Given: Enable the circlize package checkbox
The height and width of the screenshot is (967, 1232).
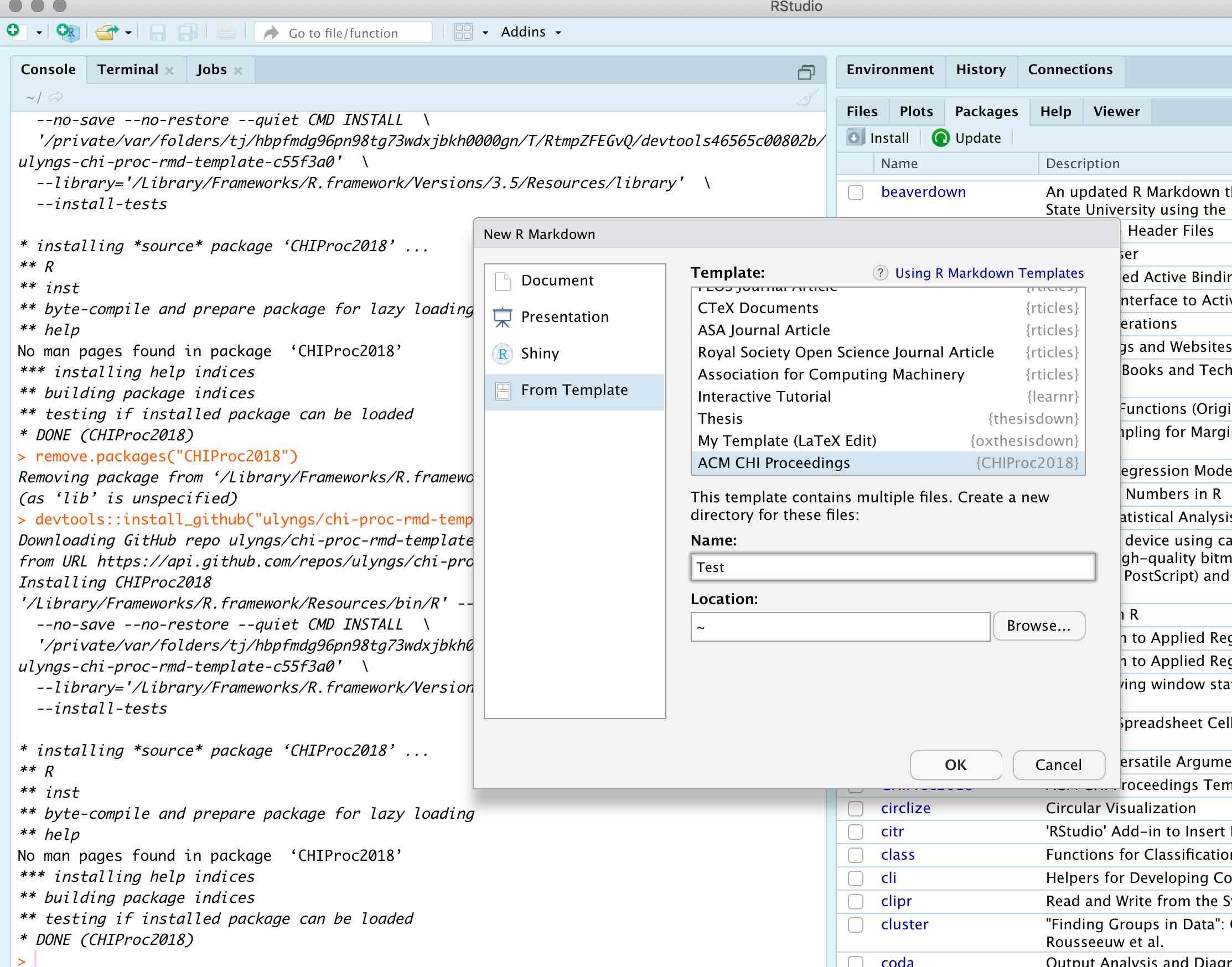Looking at the screenshot, I should [855, 808].
